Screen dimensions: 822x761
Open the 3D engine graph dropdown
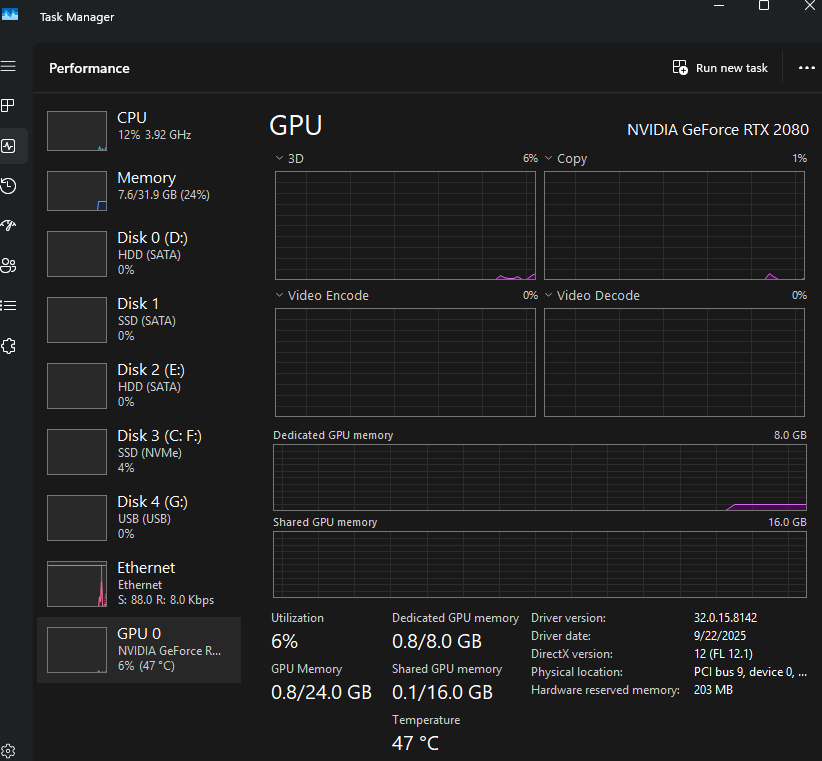(x=279, y=158)
